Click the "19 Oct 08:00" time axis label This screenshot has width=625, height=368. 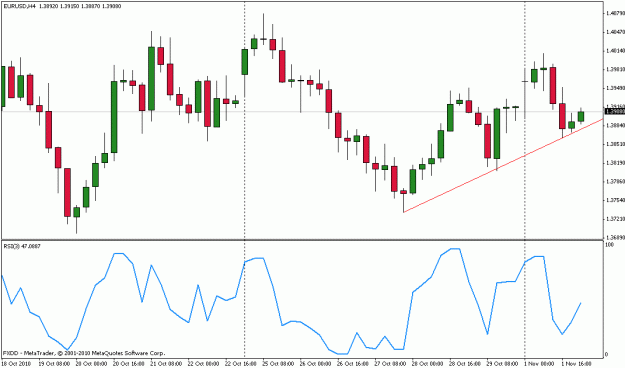54,364
